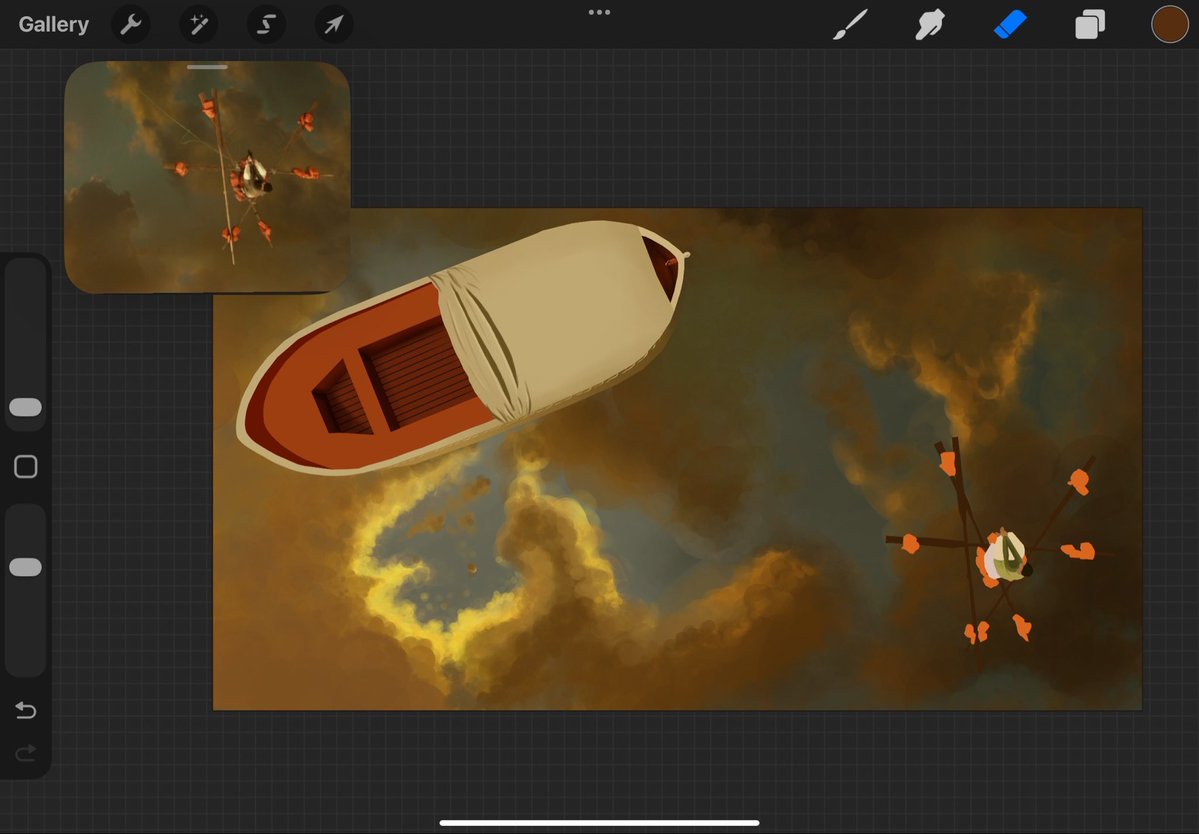Viewport: 1199px width, 834px height.
Task: Tap the home indicator bar
Action: click(600, 823)
